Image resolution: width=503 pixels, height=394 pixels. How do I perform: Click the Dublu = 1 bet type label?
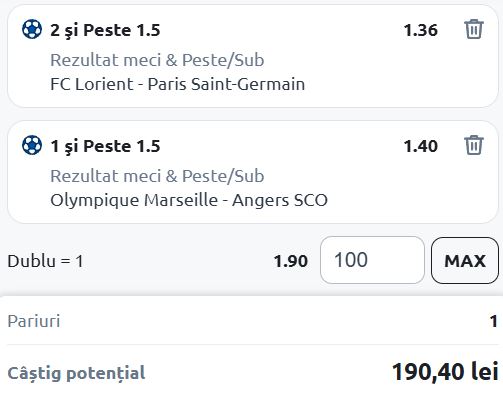pos(45,261)
